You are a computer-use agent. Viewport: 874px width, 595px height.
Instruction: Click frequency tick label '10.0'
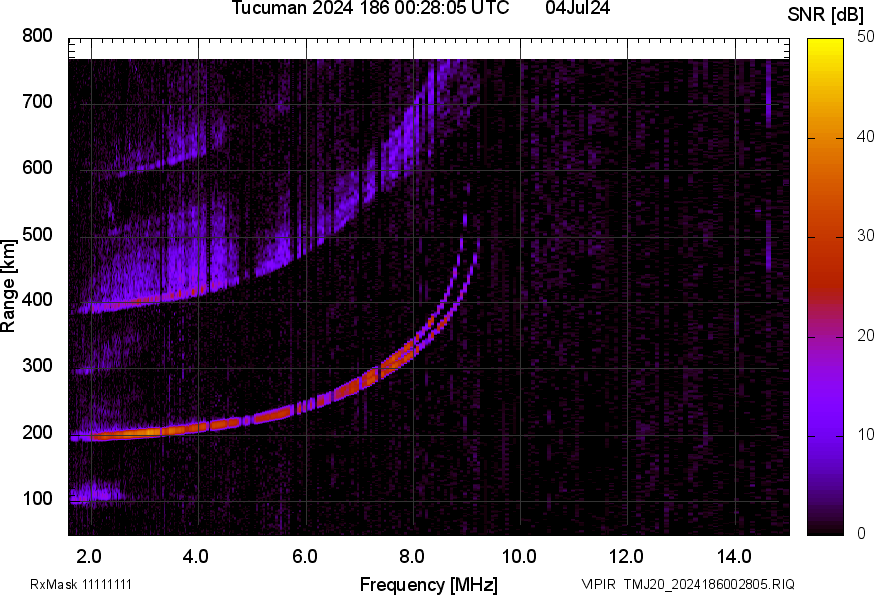pyautogui.click(x=519, y=556)
